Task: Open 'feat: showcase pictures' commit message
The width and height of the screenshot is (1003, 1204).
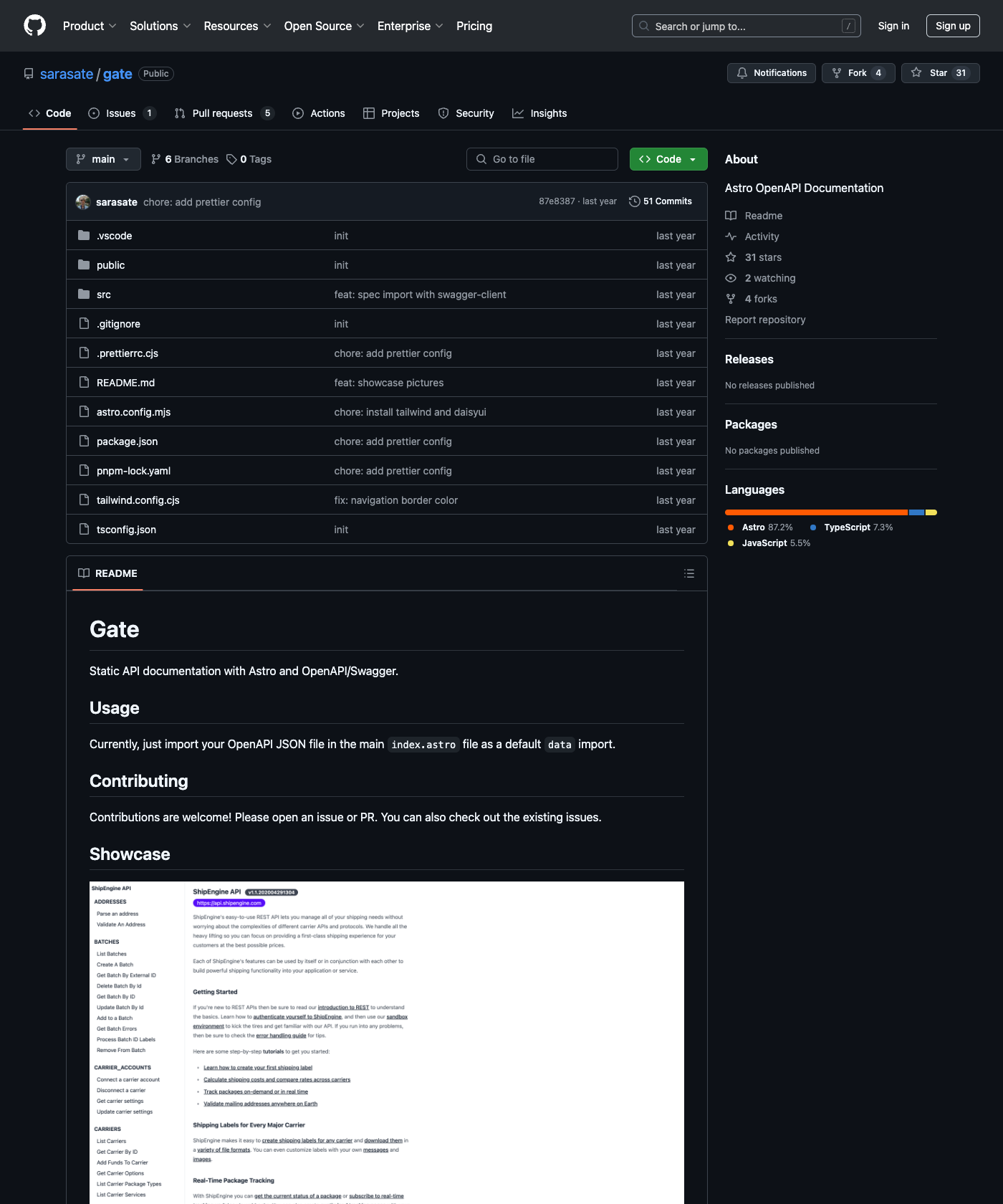Action: tap(389, 383)
